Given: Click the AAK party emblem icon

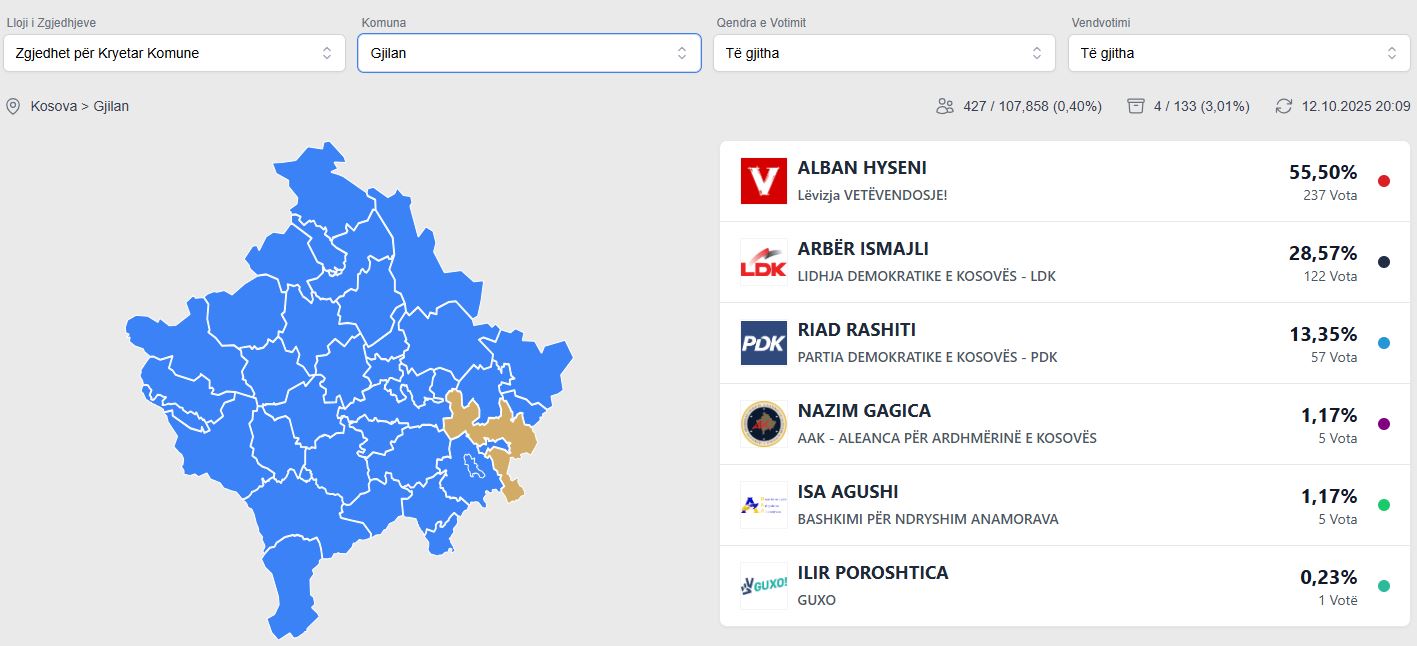Looking at the screenshot, I should click(x=763, y=424).
